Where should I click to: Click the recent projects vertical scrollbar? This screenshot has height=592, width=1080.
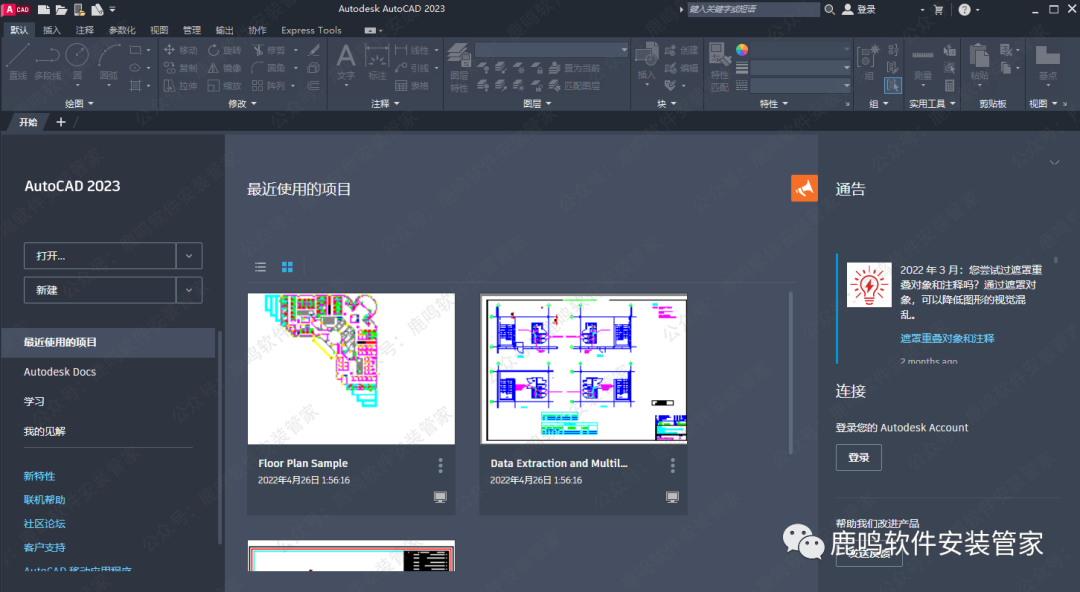(791, 372)
